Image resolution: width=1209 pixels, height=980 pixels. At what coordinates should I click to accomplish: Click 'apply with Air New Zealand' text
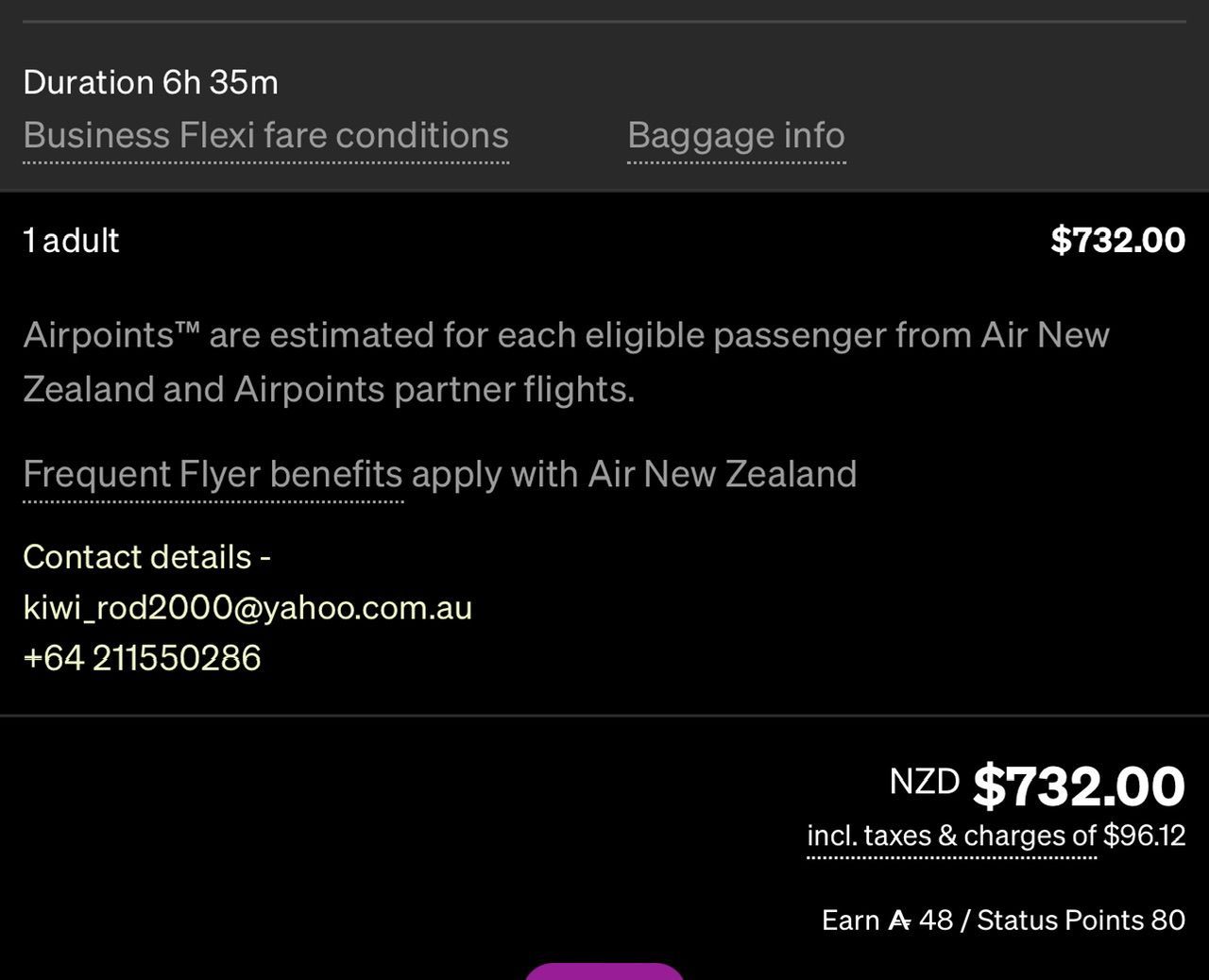pyautogui.click(x=634, y=474)
